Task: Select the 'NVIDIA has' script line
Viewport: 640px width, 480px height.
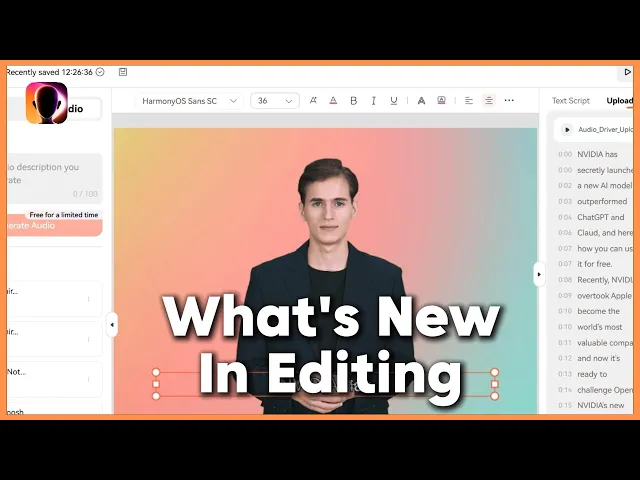Action: [595, 154]
